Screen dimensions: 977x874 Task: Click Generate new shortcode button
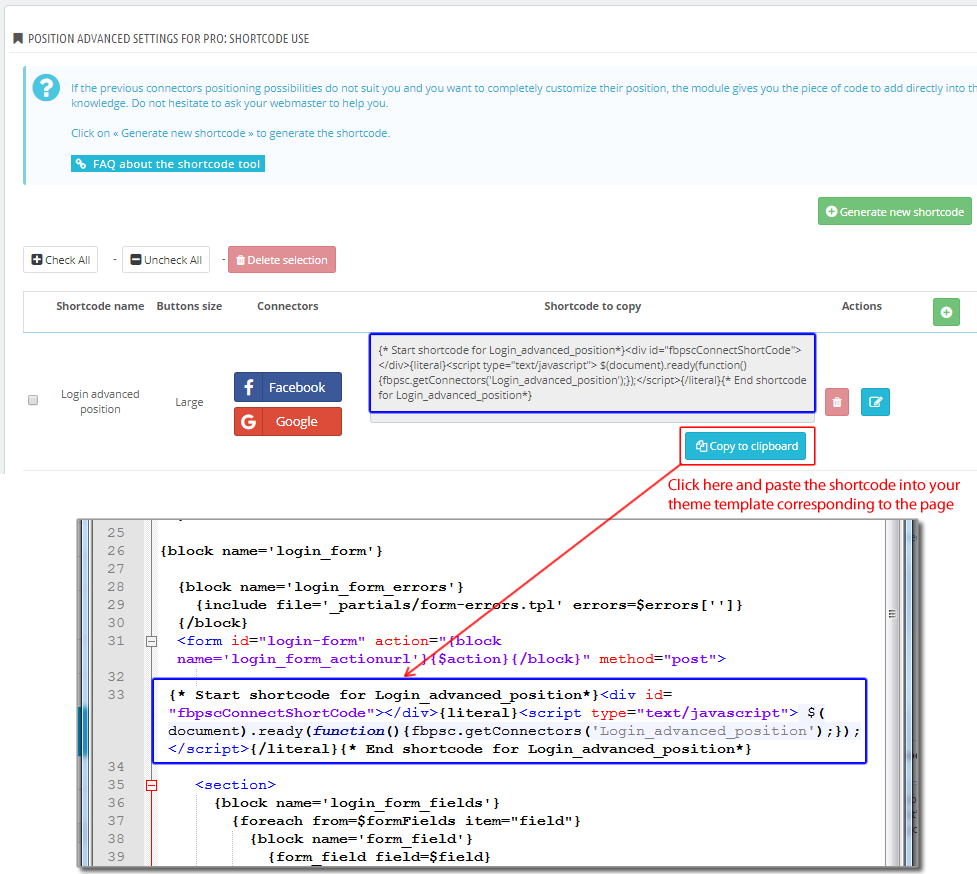click(x=894, y=212)
